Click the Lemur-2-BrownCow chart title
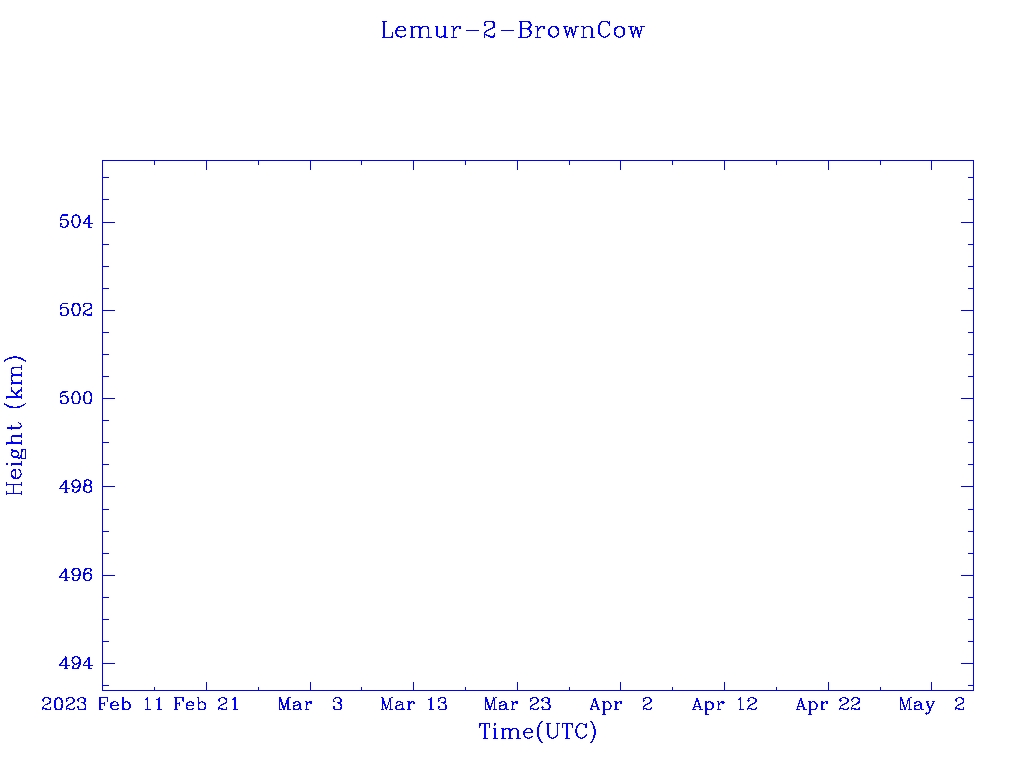1024x768 pixels. 513,30
